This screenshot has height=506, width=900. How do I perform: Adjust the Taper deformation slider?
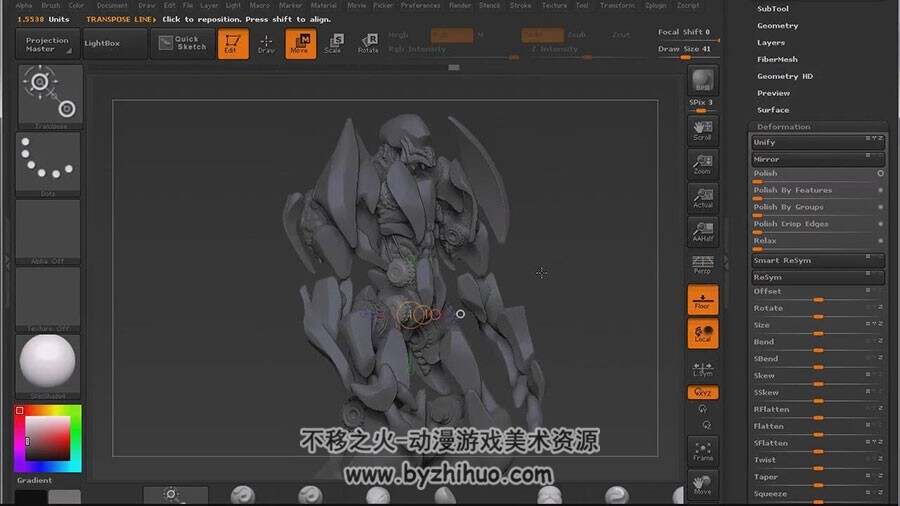point(817,478)
